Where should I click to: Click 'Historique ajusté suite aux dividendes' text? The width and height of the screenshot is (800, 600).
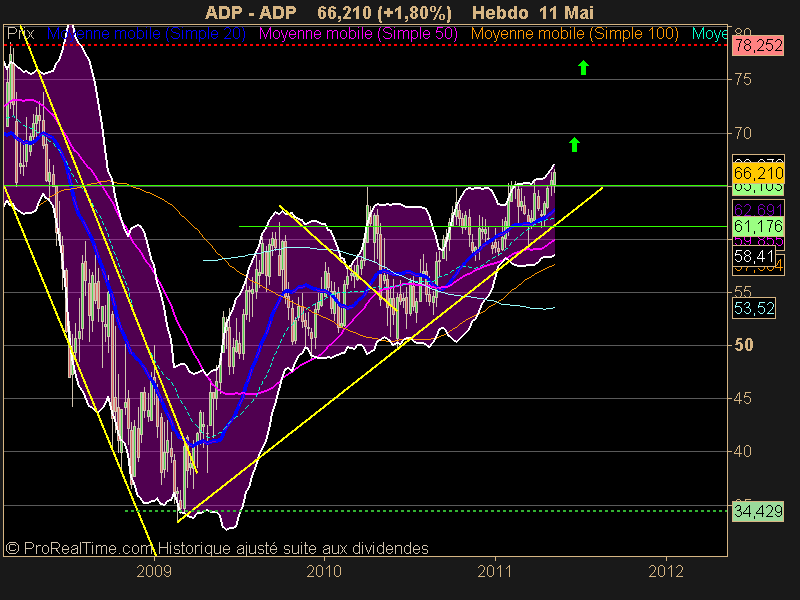[x=293, y=548]
